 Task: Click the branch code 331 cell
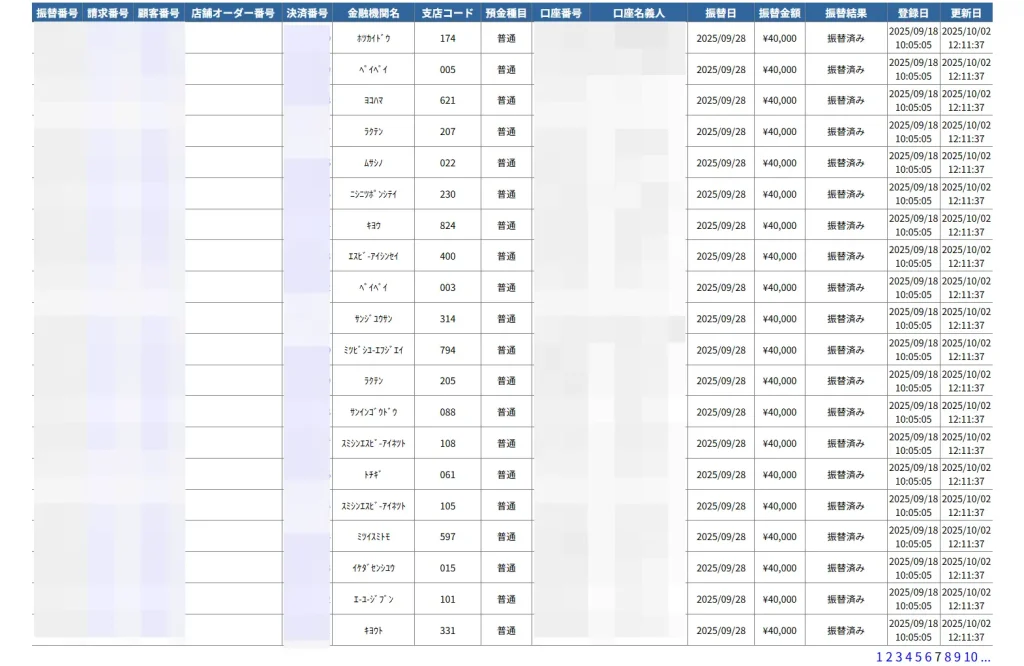point(447,631)
